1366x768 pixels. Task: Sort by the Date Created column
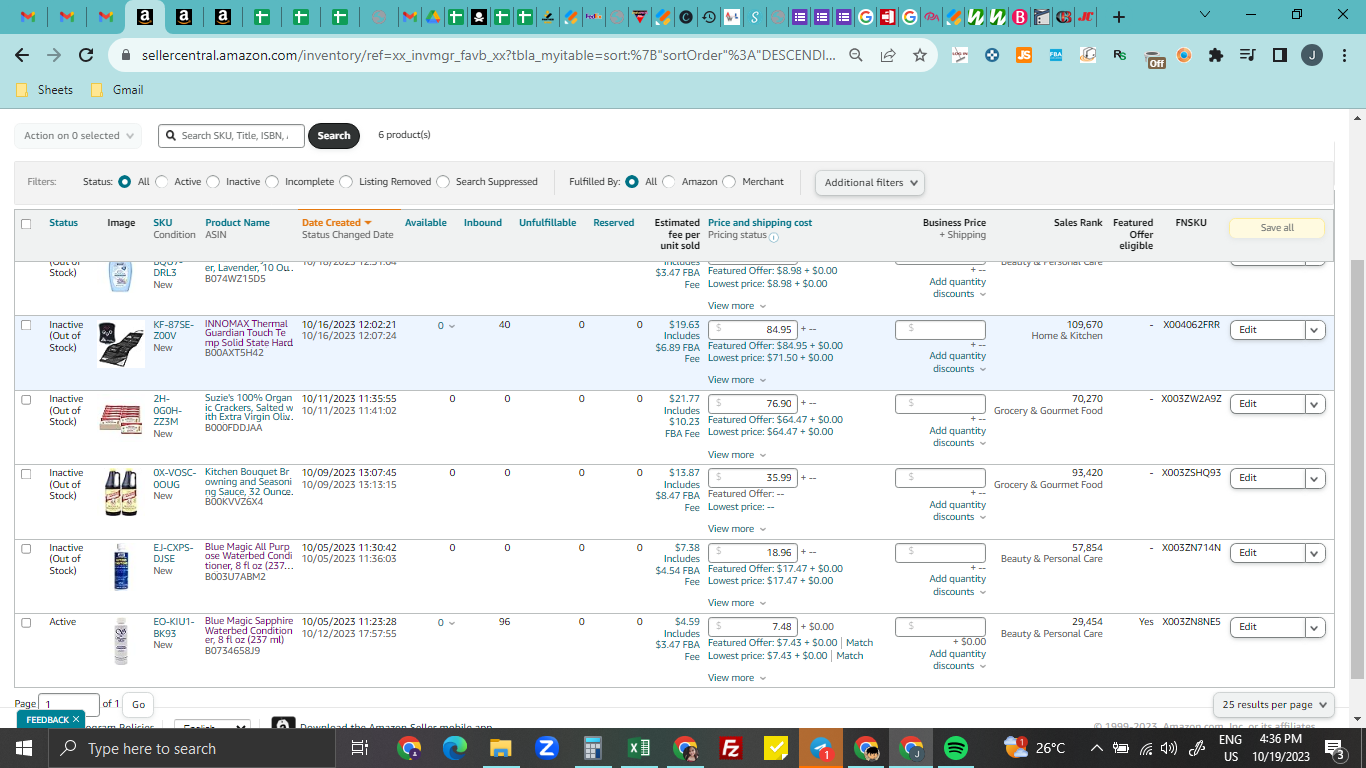click(x=337, y=223)
